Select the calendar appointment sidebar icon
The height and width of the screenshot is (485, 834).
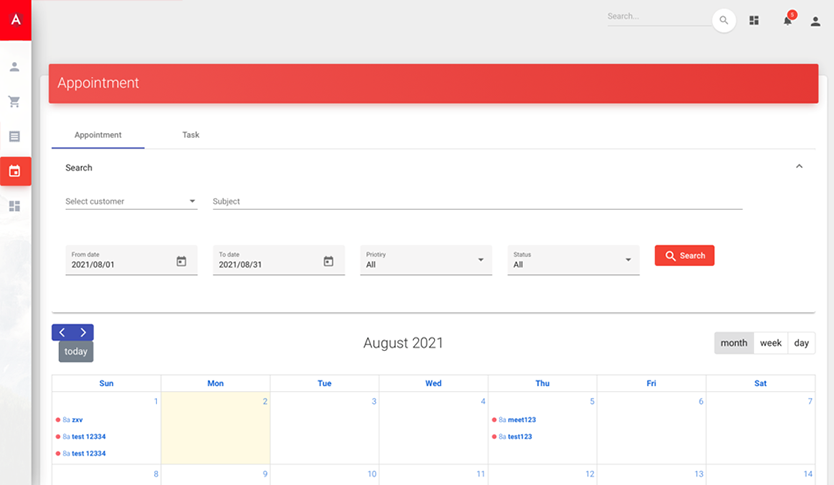tap(15, 171)
